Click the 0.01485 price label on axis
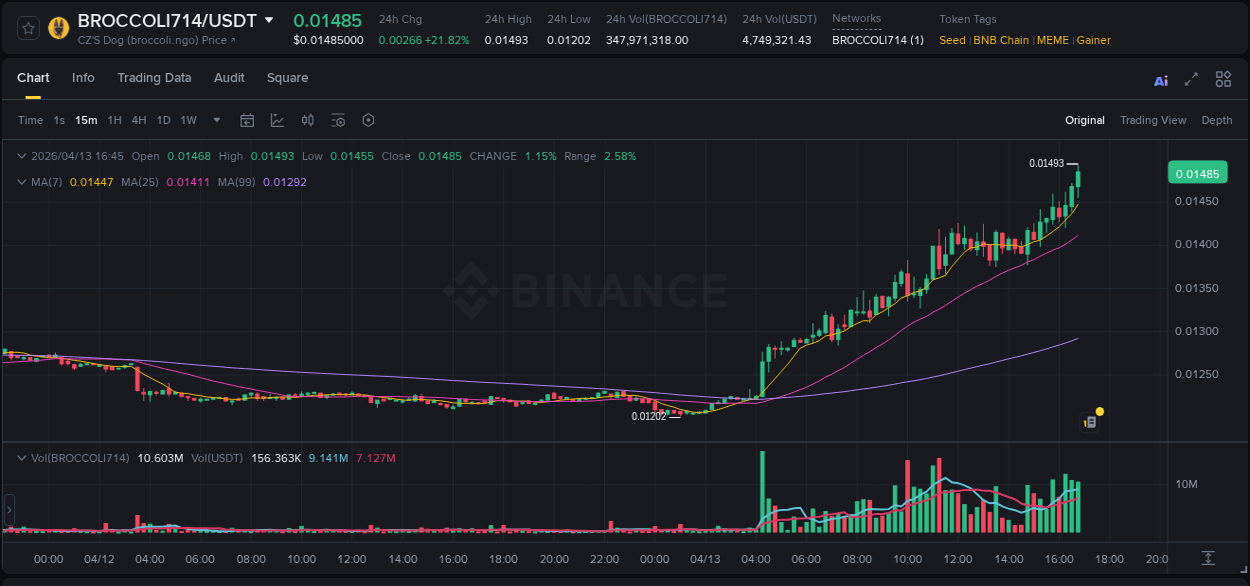 [1197, 173]
